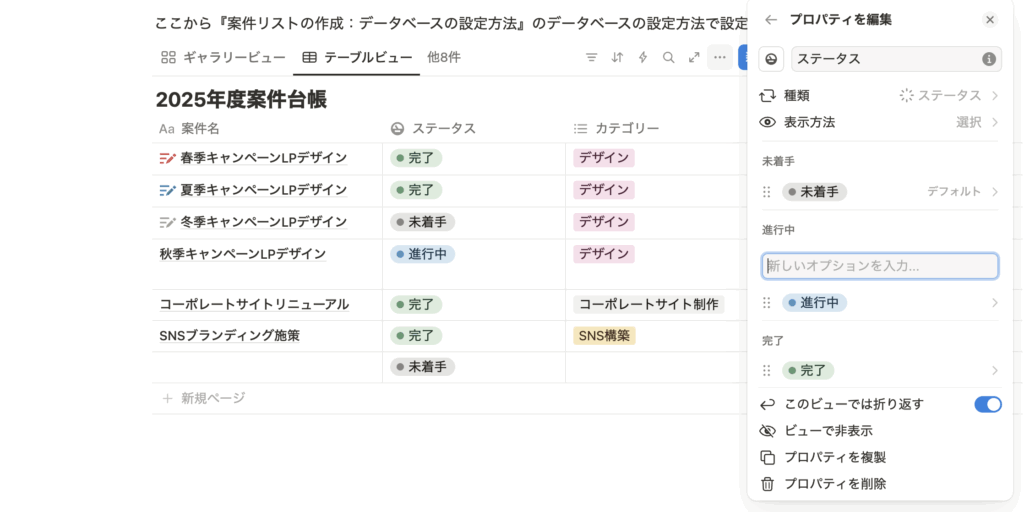Click the pink デザイン tag in the first row
Screen dimensions: 1024x512
click(x=604, y=158)
